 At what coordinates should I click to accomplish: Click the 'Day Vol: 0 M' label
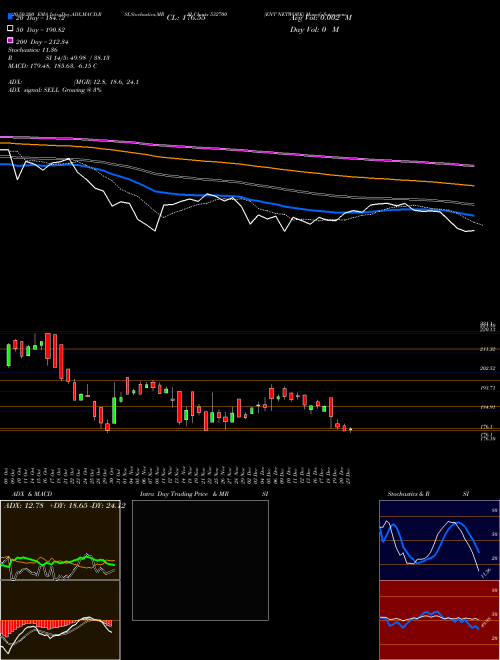pos(314,30)
